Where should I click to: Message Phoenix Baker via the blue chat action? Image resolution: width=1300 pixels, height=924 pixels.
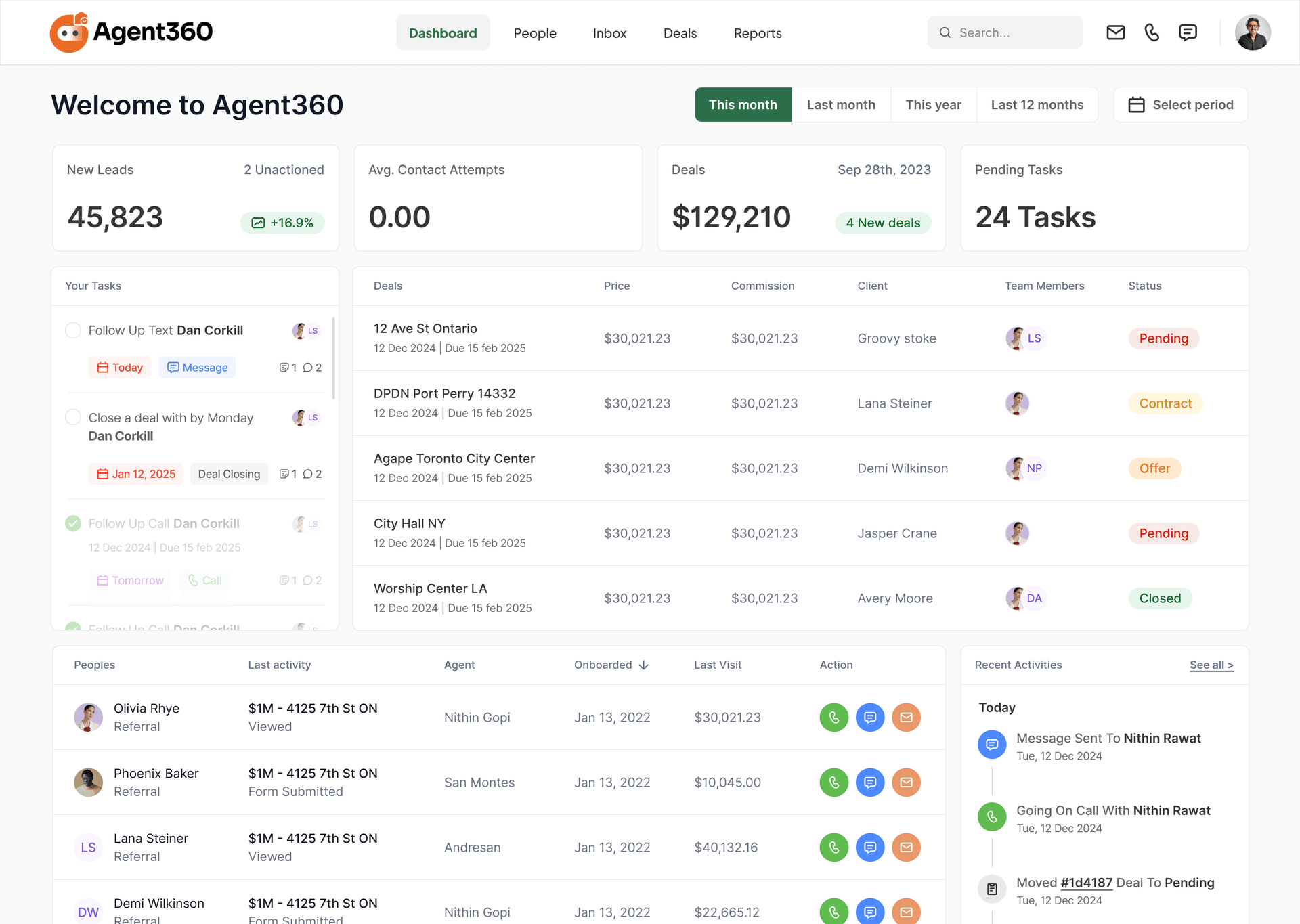(870, 782)
